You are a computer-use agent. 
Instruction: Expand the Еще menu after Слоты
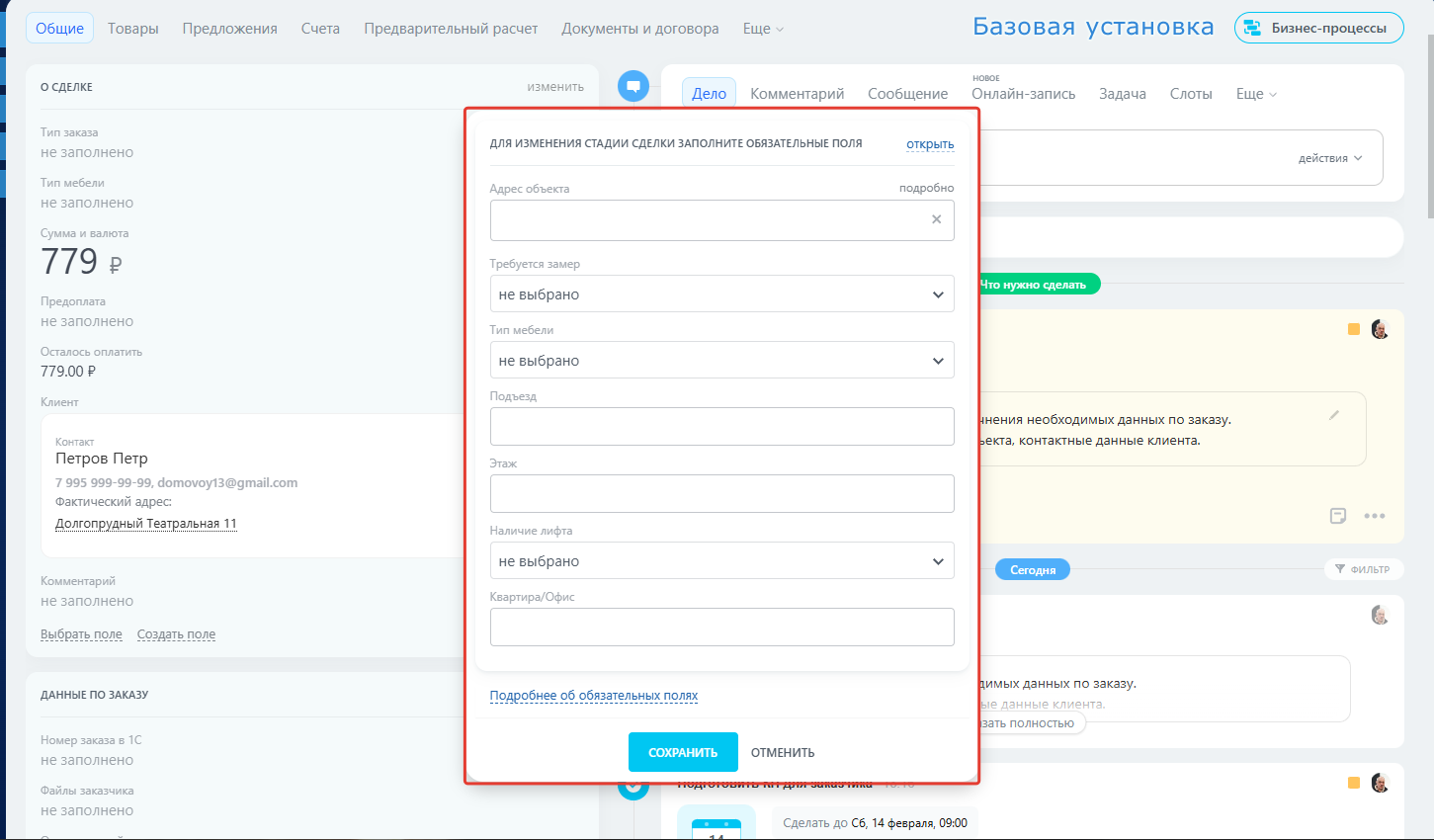(1256, 94)
